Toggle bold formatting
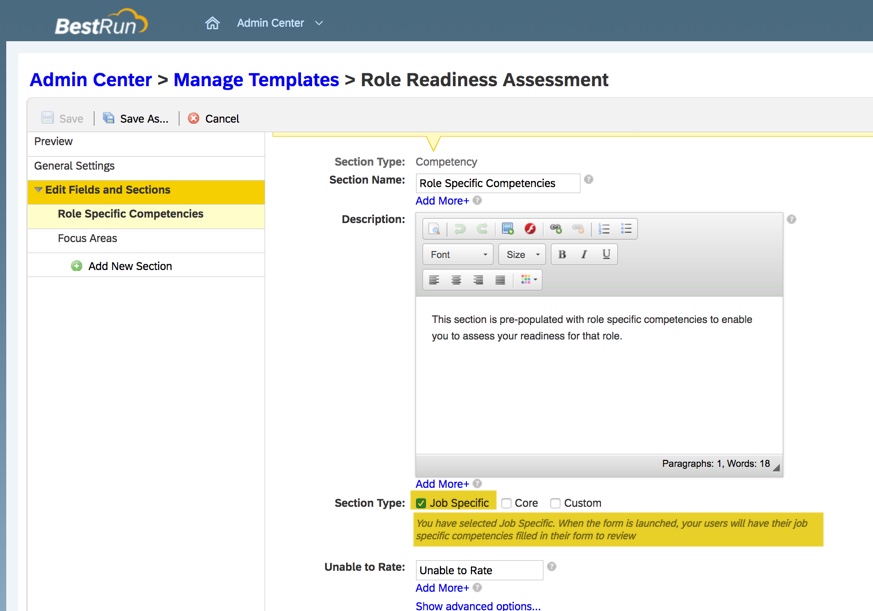Screen dimensions: 873x611 pos(562,255)
